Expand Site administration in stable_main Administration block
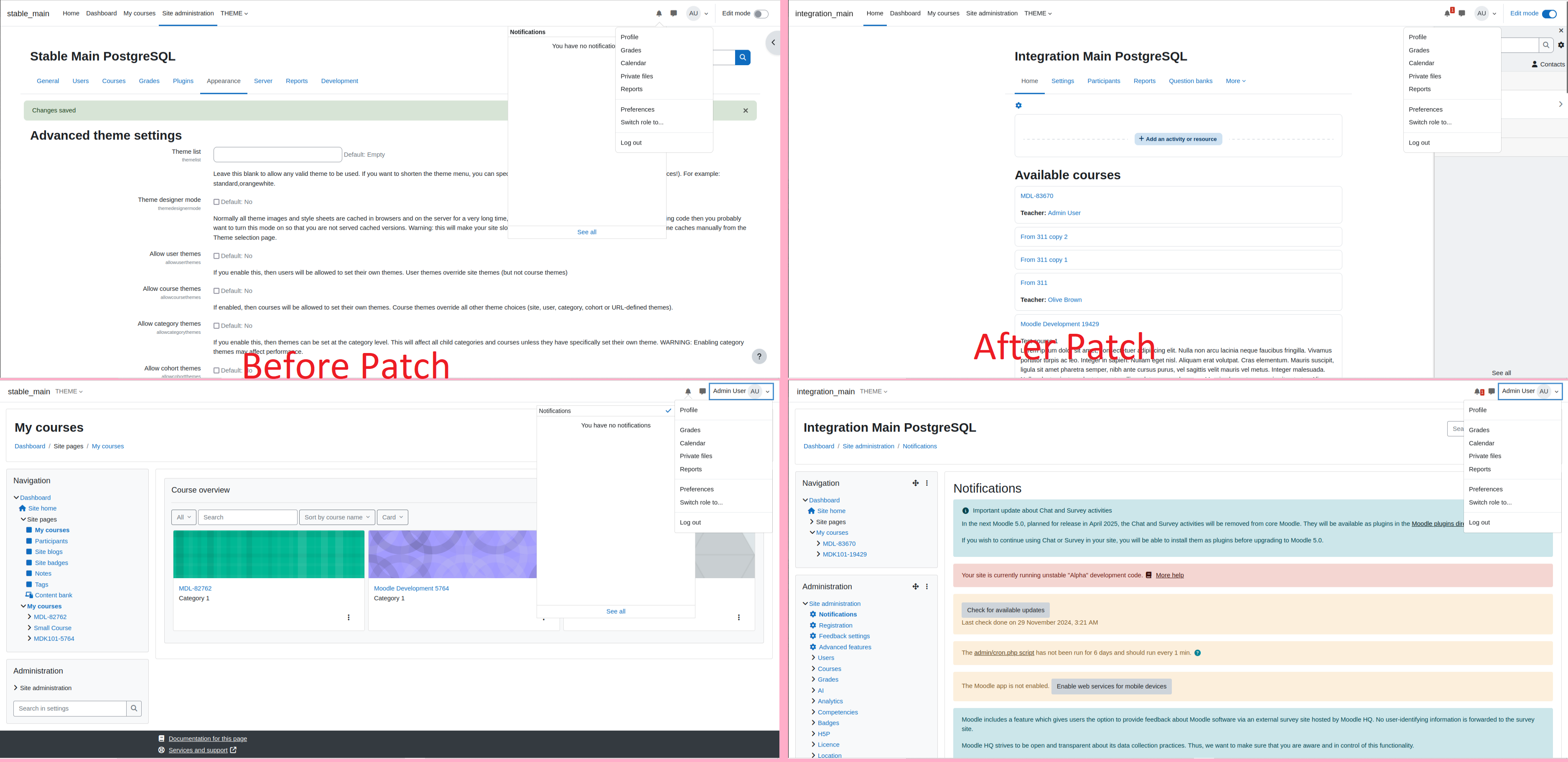The width and height of the screenshot is (1568, 762). tap(16, 688)
